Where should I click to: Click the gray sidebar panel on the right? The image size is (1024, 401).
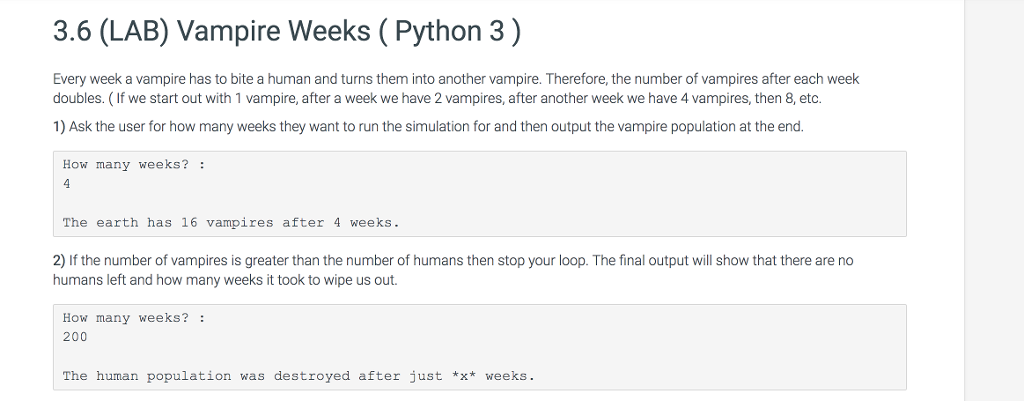tap(994, 200)
